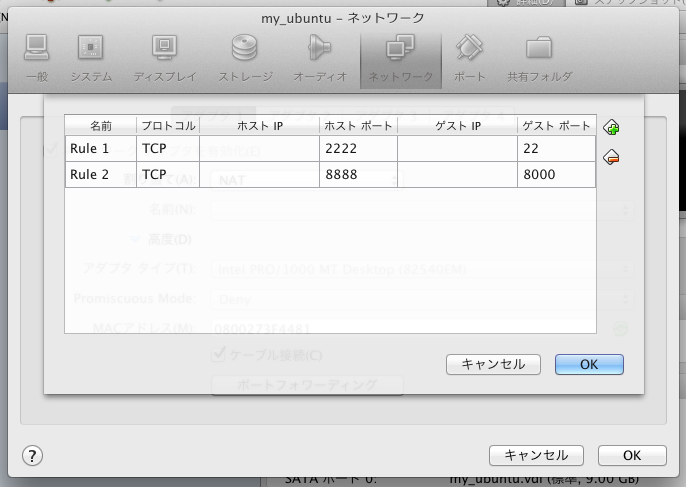Click guest port 8000 cell
The height and width of the screenshot is (487, 686).
556,175
